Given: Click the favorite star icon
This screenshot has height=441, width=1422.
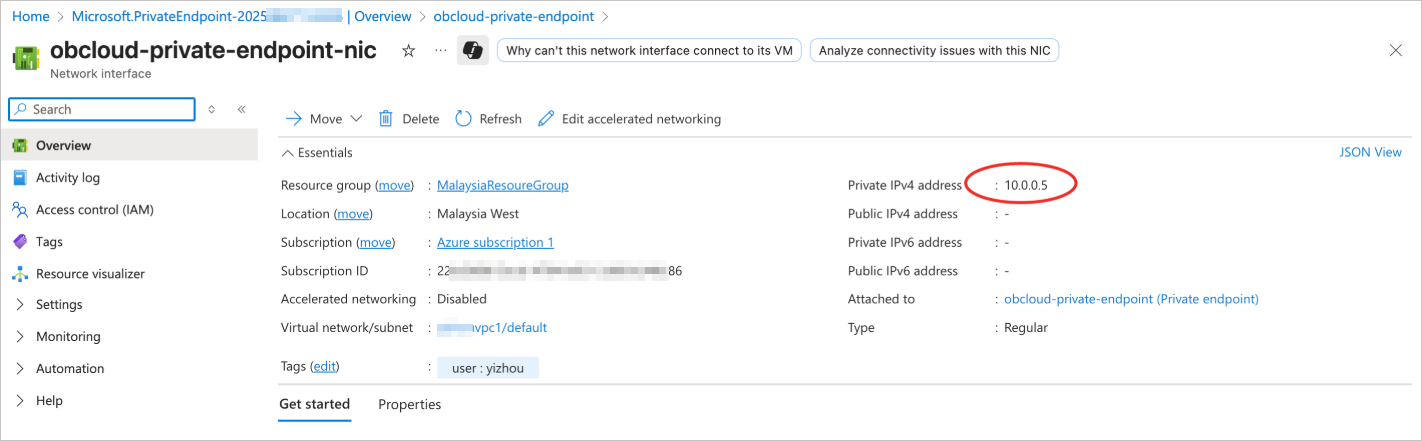Looking at the screenshot, I should pyautogui.click(x=408, y=51).
